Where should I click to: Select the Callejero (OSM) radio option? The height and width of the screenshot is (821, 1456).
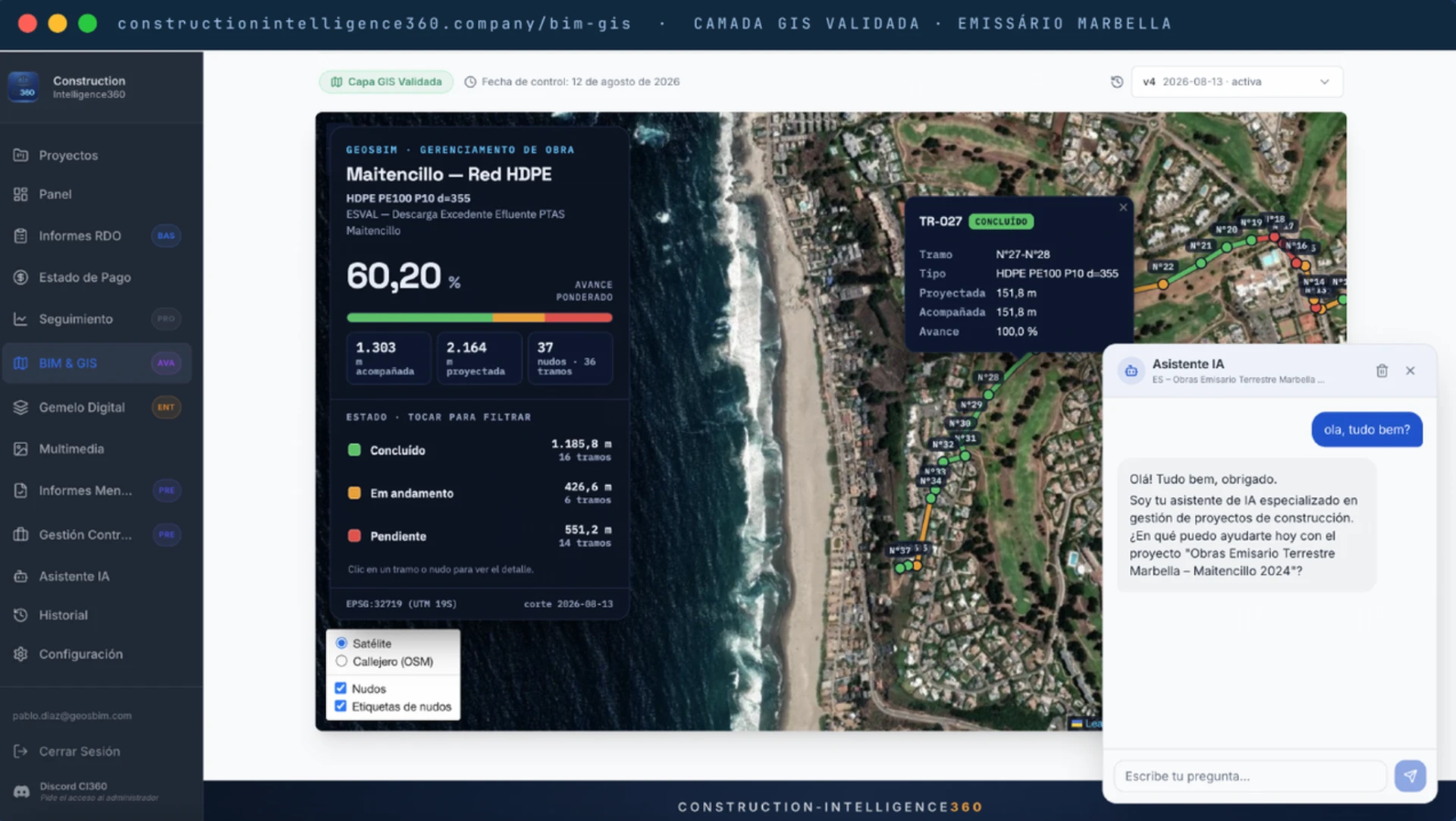(341, 662)
